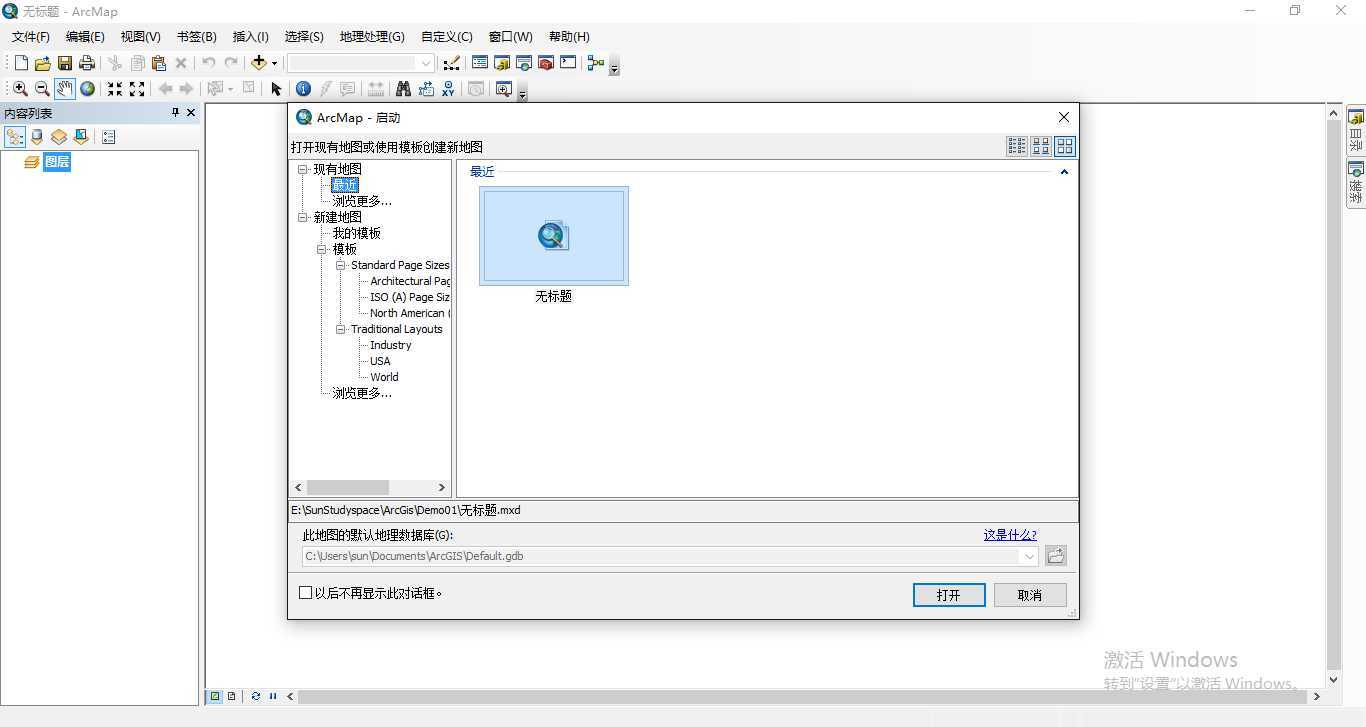Collapse the 新建地图 tree node
1366x727 pixels.
(x=303, y=217)
